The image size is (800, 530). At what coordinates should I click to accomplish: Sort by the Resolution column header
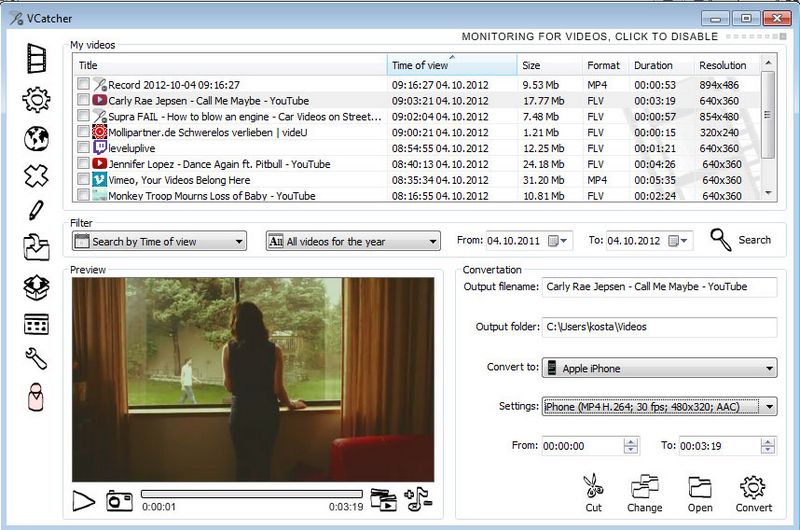[x=727, y=65]
